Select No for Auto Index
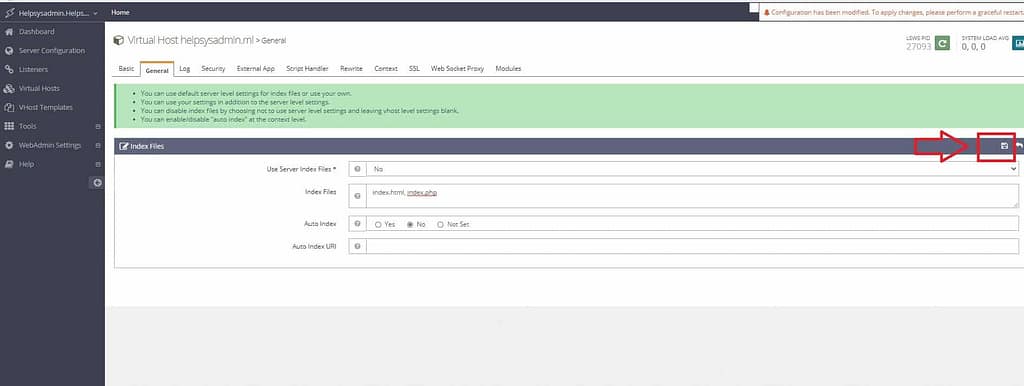Screen dimensions: 1024x386 tap(410, 225)
